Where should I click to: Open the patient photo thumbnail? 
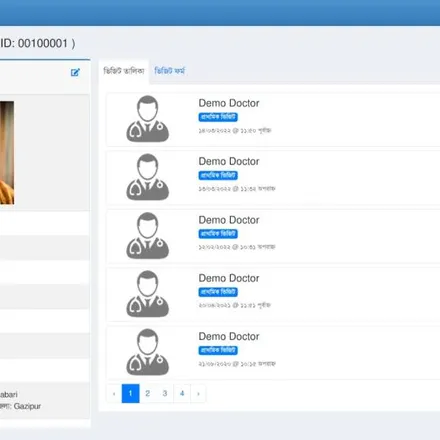(x=7, y=153)
